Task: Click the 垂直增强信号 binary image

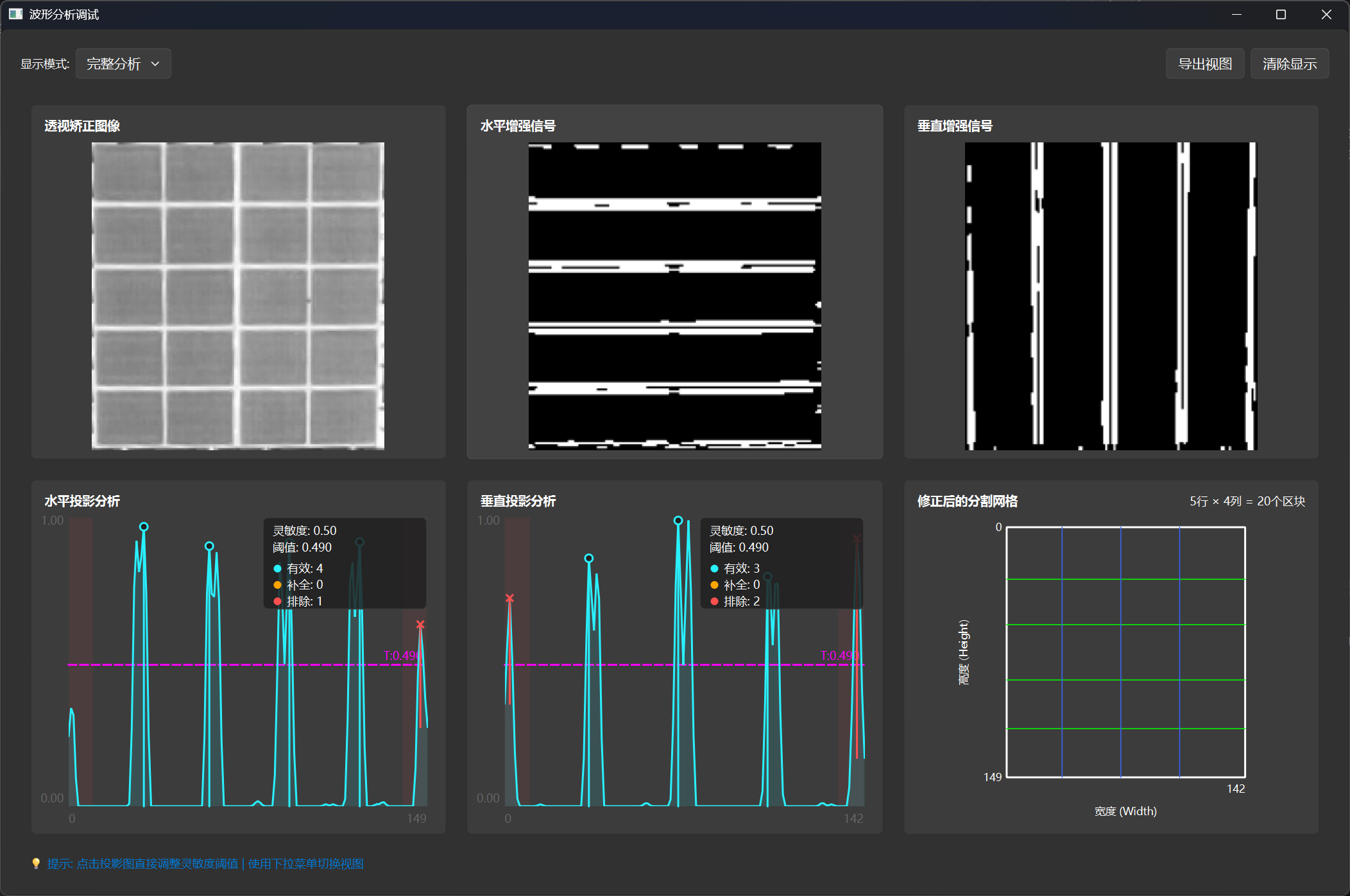Action: click(x=1111, y=296)
